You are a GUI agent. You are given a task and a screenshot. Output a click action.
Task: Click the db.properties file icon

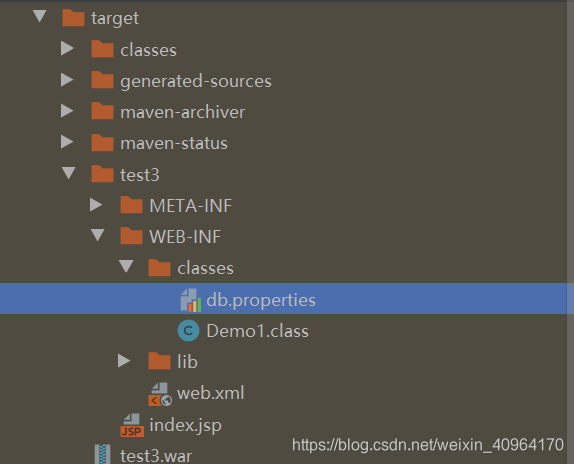click(x=191, y=300)
